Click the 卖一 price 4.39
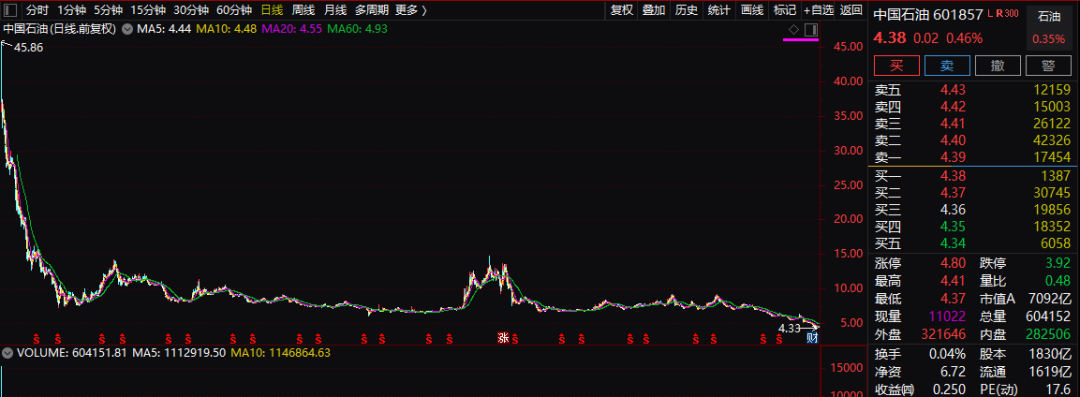 coord(954,158)
